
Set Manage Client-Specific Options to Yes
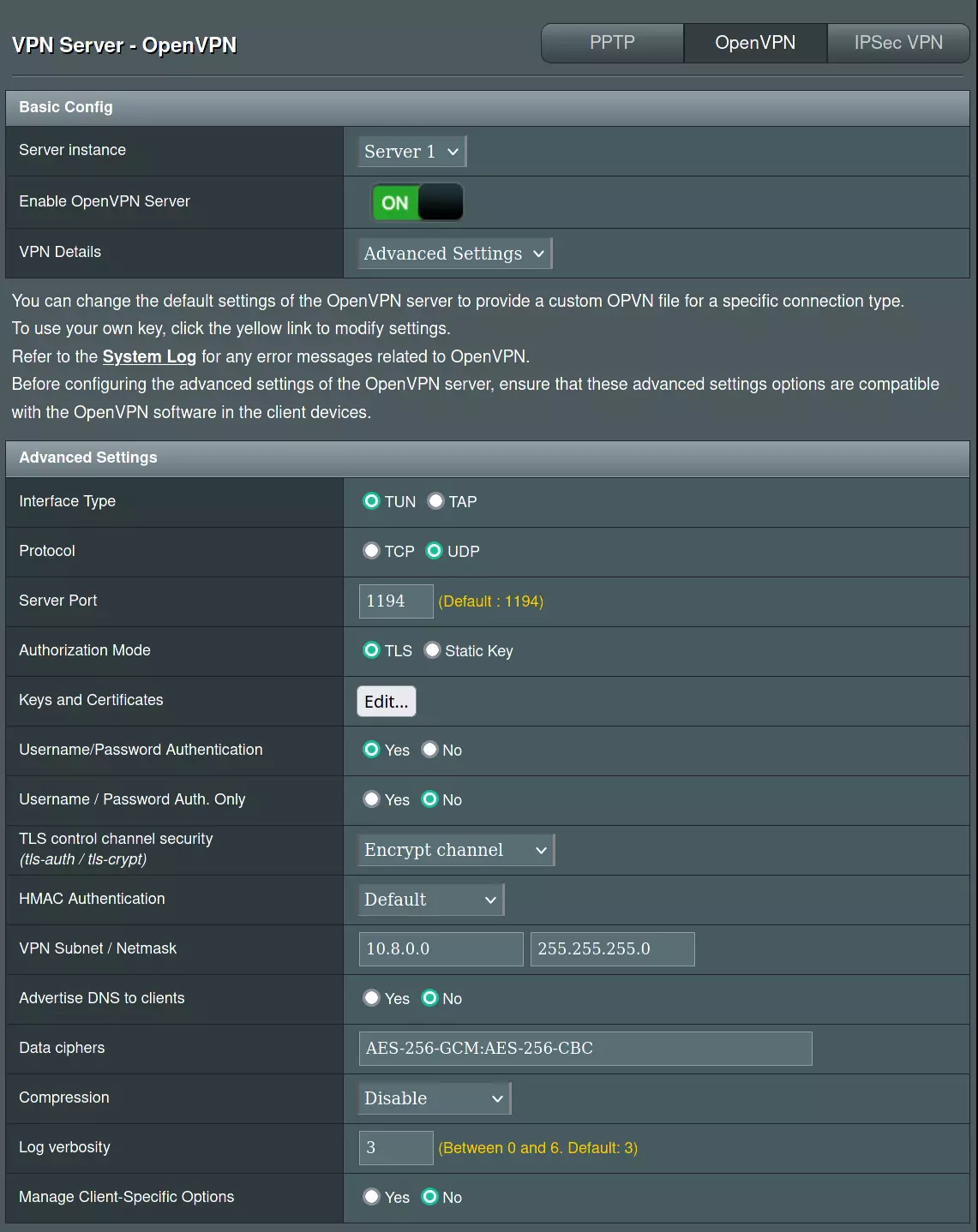point(371,1197)
